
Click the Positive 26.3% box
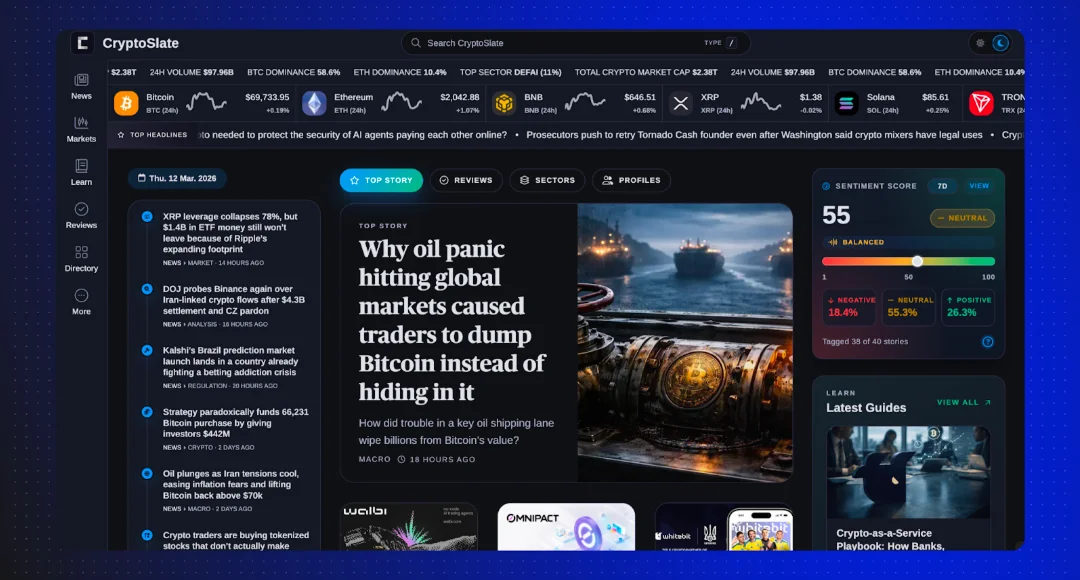click(x=968, y=307)
